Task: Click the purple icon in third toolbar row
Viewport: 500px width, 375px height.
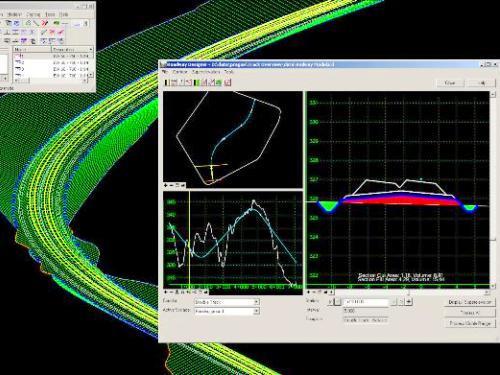Action: click(24, 41)
